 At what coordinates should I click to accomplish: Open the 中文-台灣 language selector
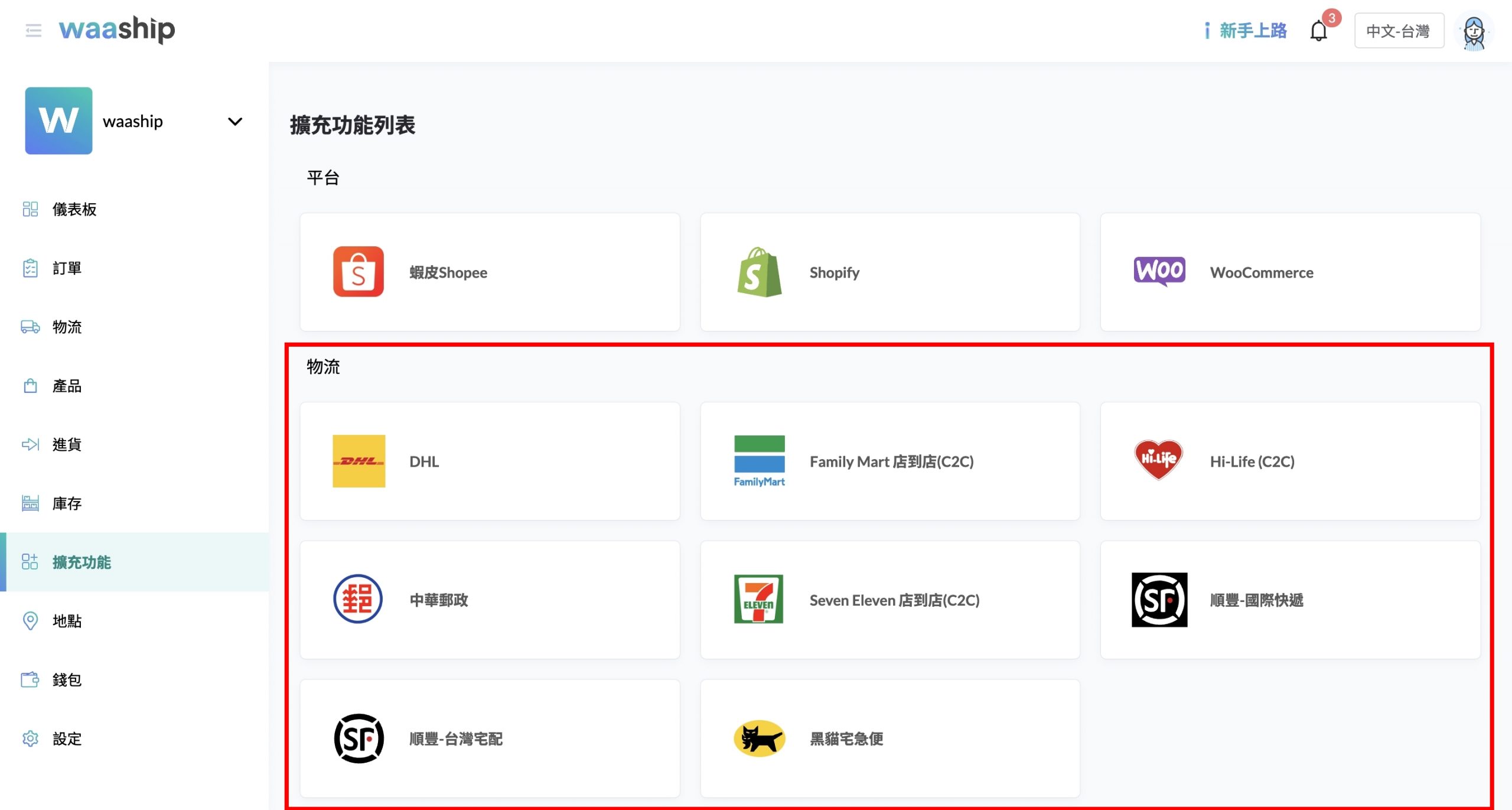click(x=1398, y=31)
